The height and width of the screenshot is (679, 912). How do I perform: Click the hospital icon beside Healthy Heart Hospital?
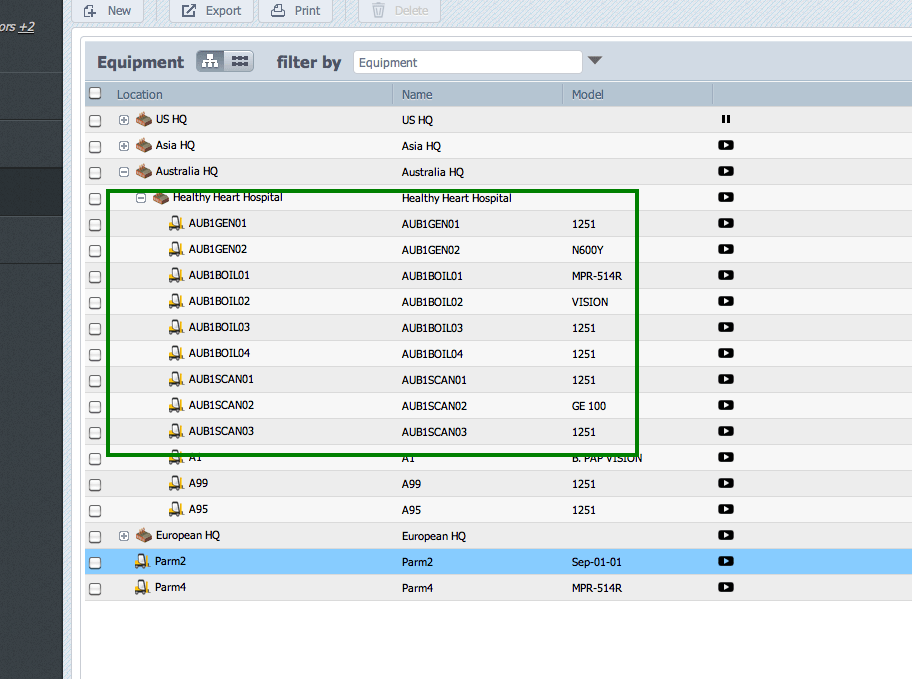pyautogui.click(x=161, y=197)
